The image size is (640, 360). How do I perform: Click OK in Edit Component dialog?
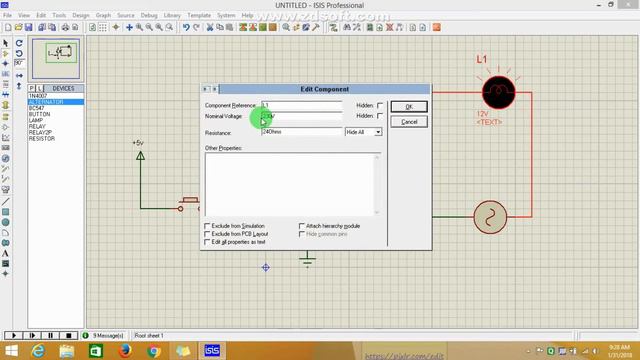click(x=409, y=107)
